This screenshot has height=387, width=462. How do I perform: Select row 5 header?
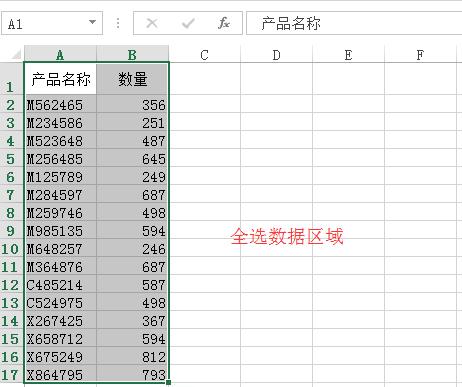(x=12, y=158)
